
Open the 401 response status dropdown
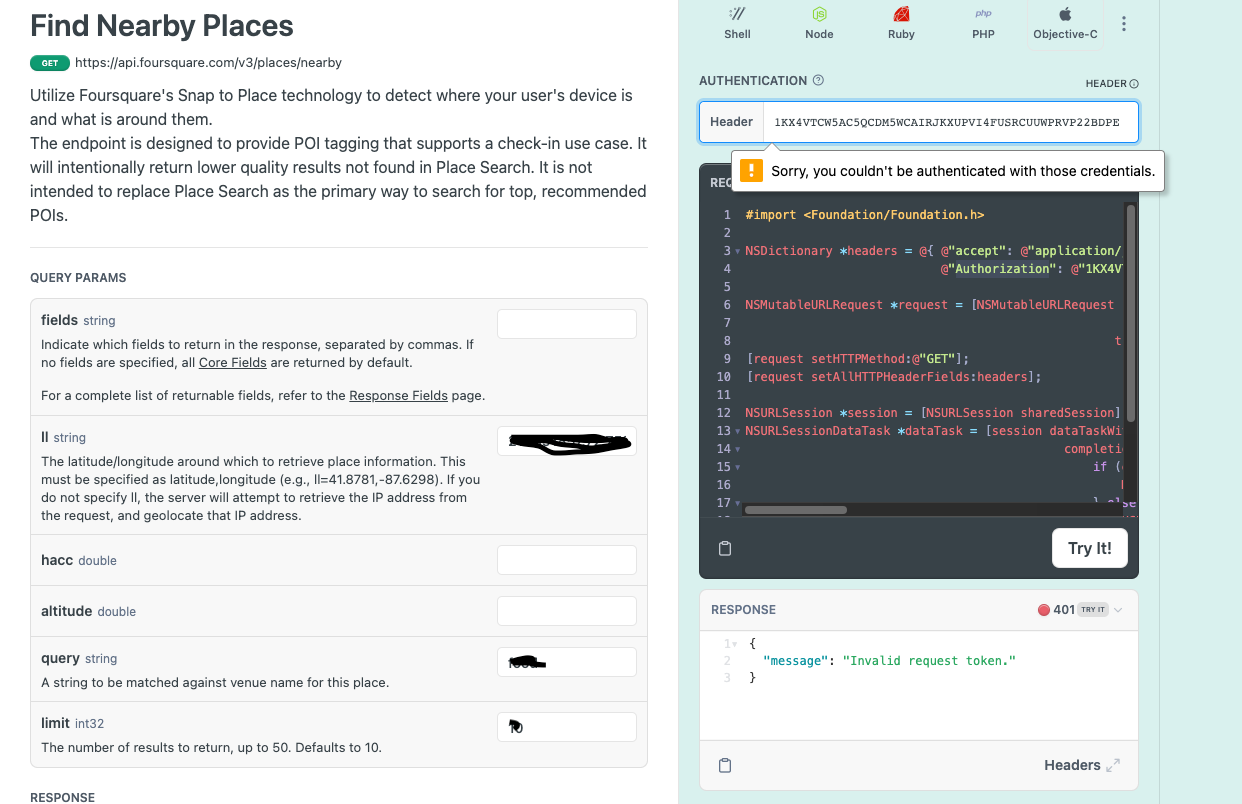[x=1080, y=610]
